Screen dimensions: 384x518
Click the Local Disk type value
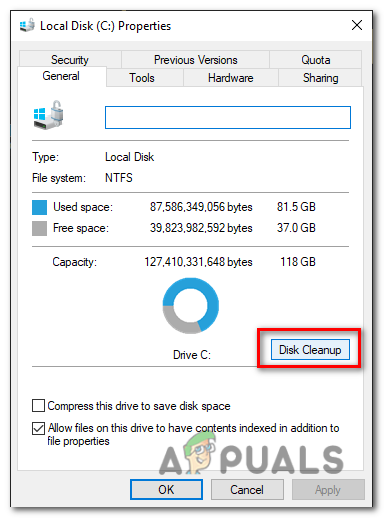pos(129,157)
